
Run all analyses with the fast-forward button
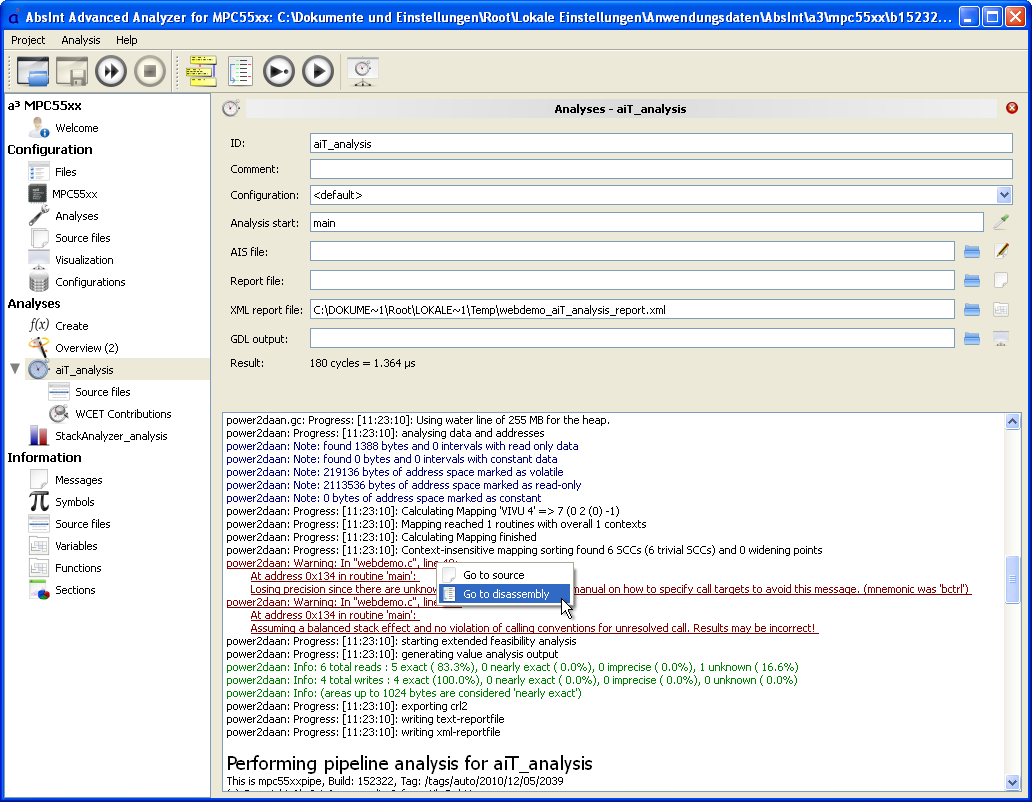[x=111, y=71]
